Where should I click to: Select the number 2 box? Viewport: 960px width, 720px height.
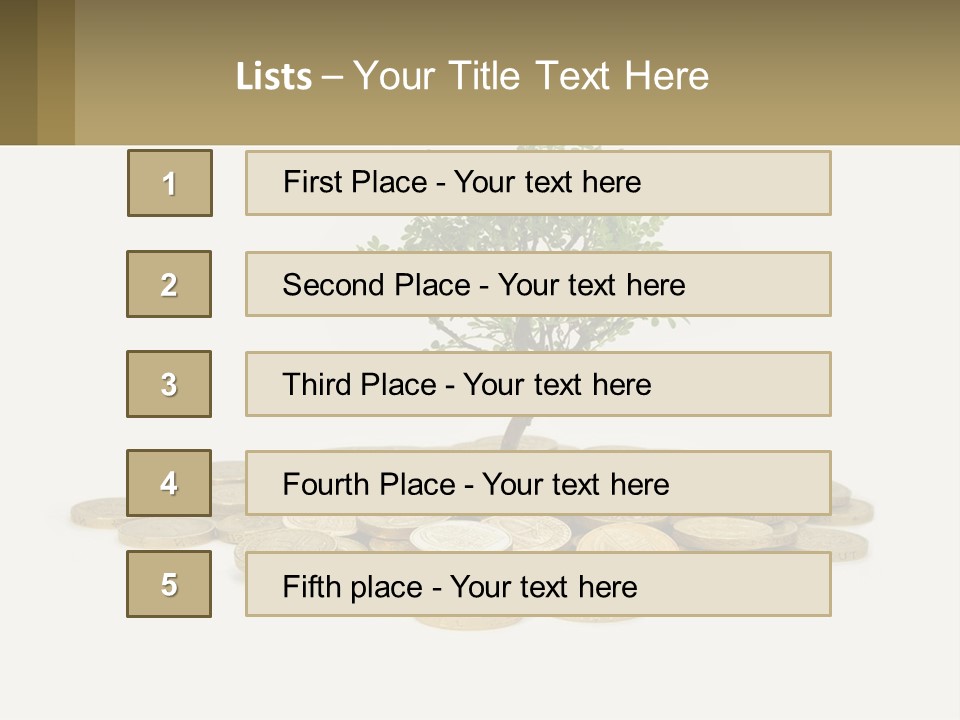tap(169, 284)
